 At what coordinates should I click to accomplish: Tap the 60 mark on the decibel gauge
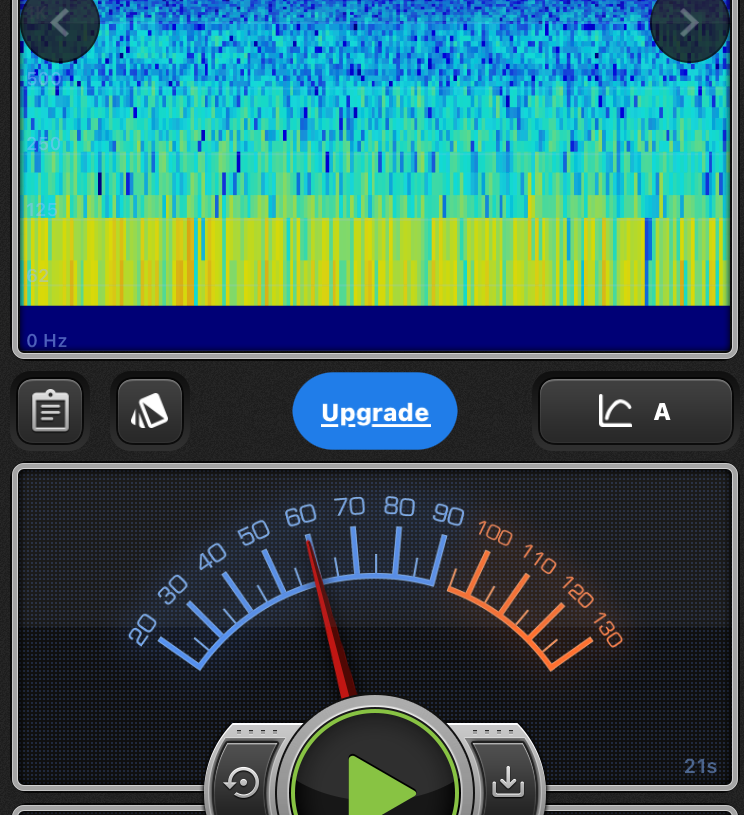tap(300, 516)
